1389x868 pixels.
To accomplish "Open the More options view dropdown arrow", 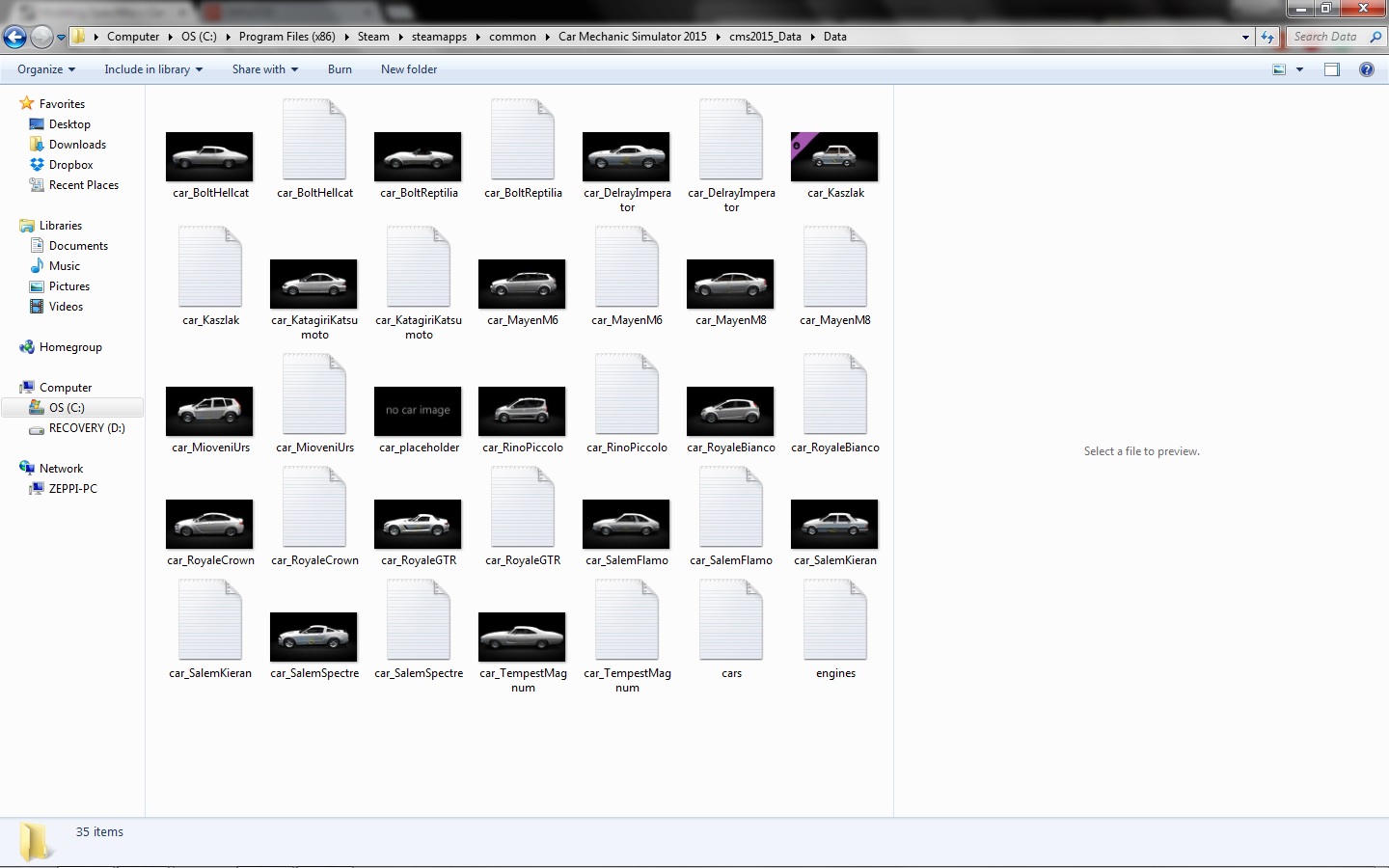I will coord(1299,69).
